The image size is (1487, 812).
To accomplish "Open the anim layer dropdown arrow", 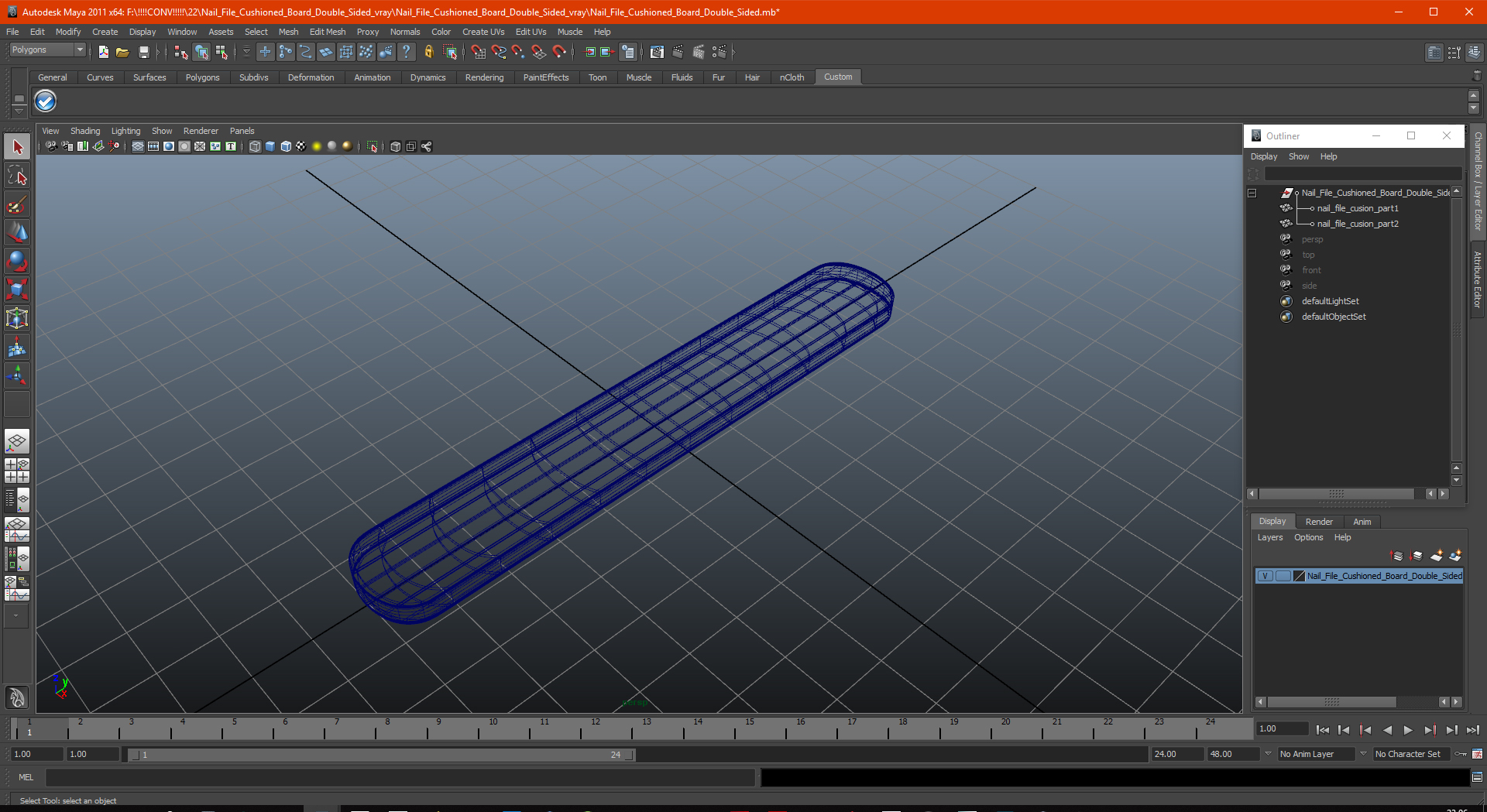I will tap(1268, 753).
